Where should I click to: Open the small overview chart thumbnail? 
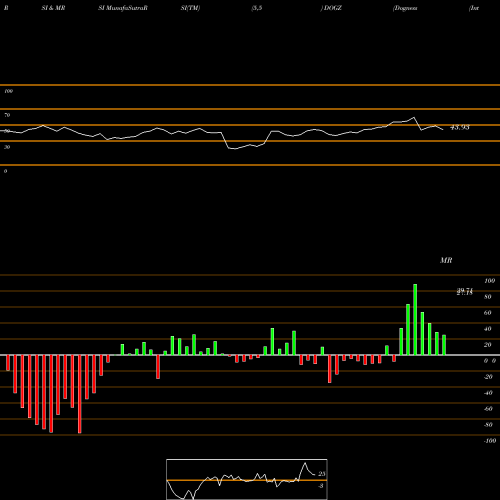pos(247,479)
